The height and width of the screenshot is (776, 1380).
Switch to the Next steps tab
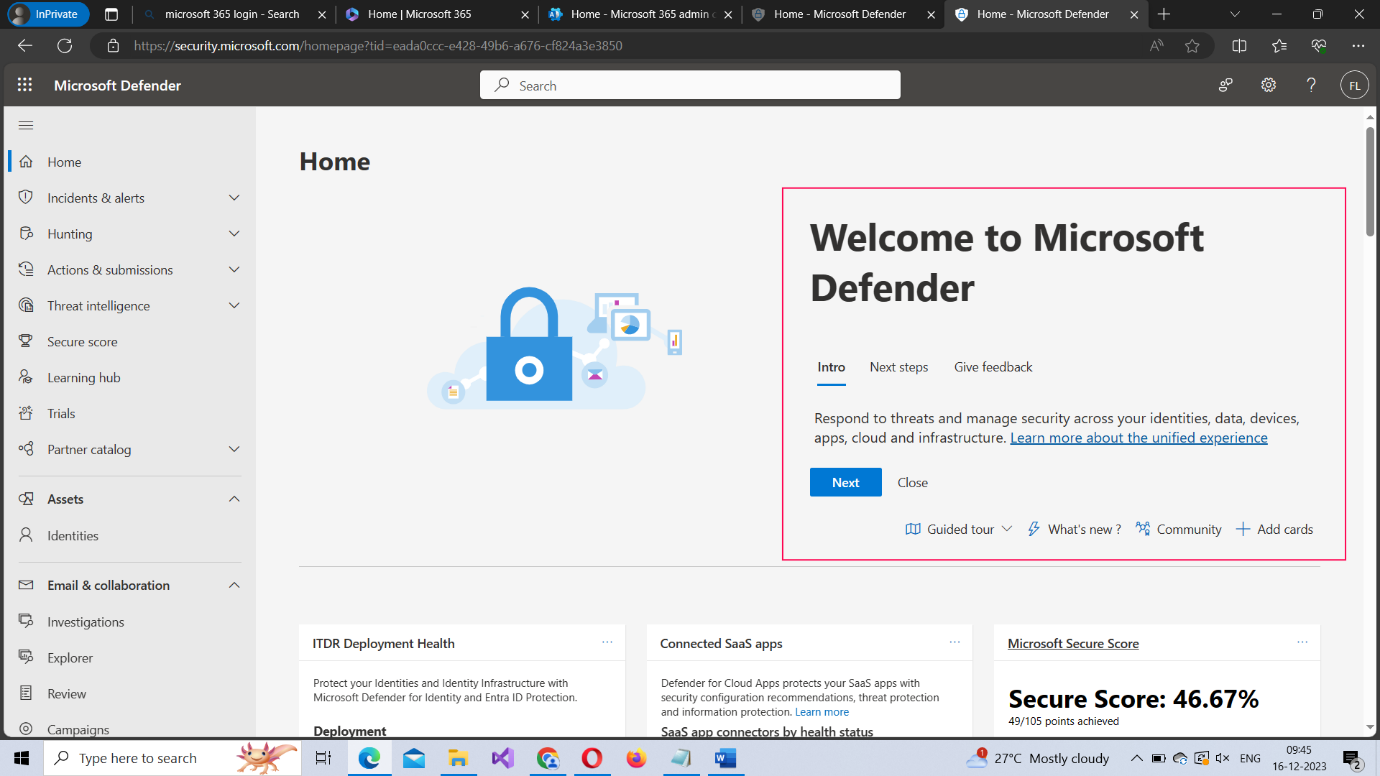pos(899,367)
